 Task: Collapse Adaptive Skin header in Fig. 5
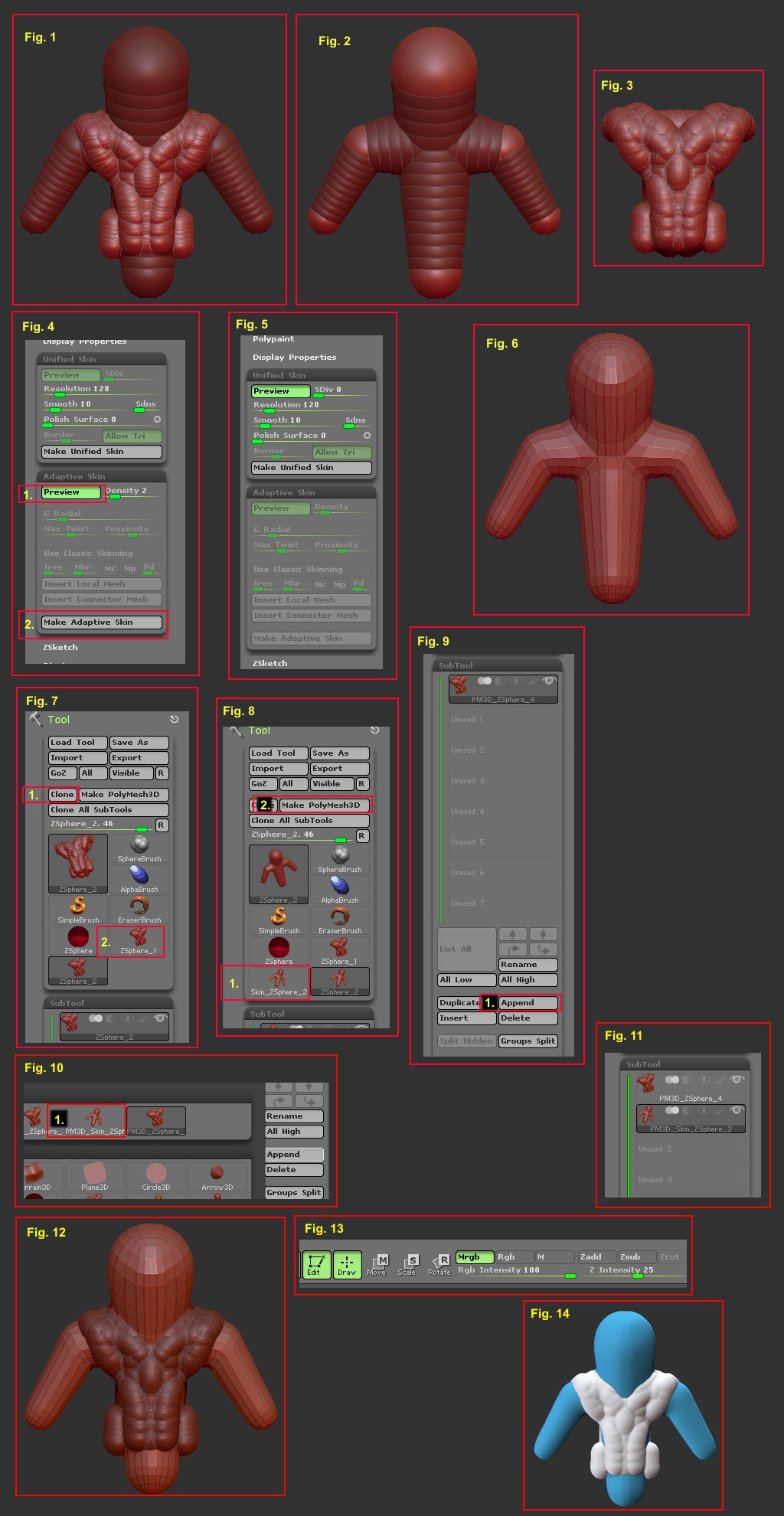[x=312, y=492]
